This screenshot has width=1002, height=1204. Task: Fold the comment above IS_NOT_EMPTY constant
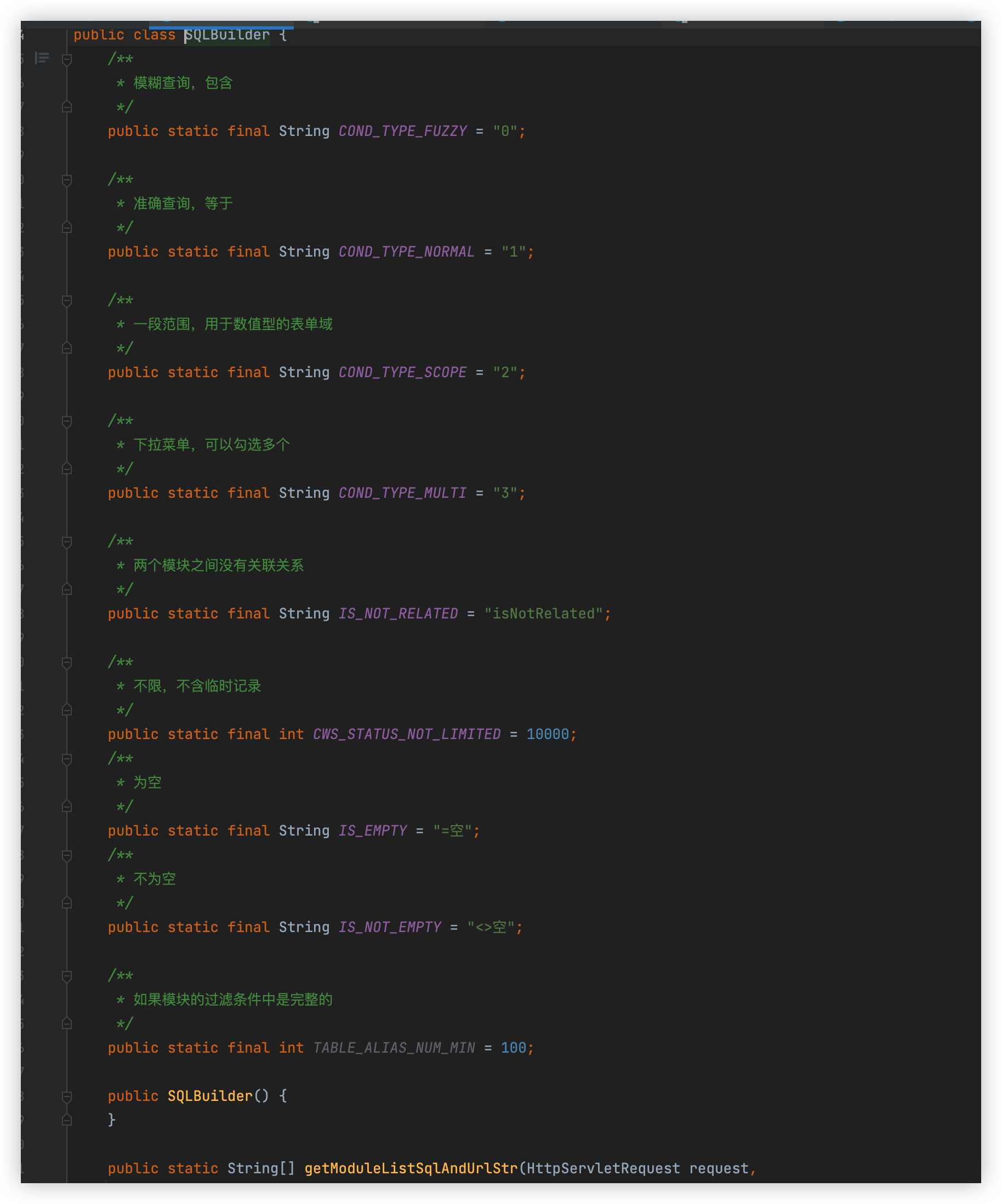tap(67, 855)
